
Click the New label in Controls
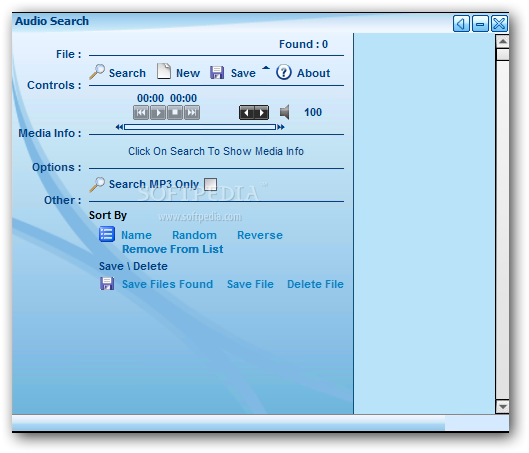(188, 73)
